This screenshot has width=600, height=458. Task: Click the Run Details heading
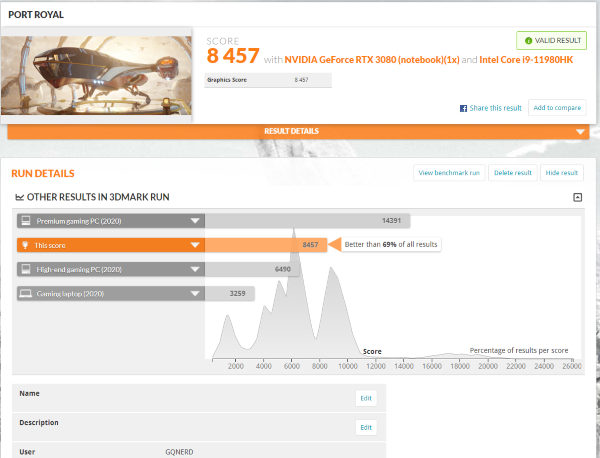point(43,174)
